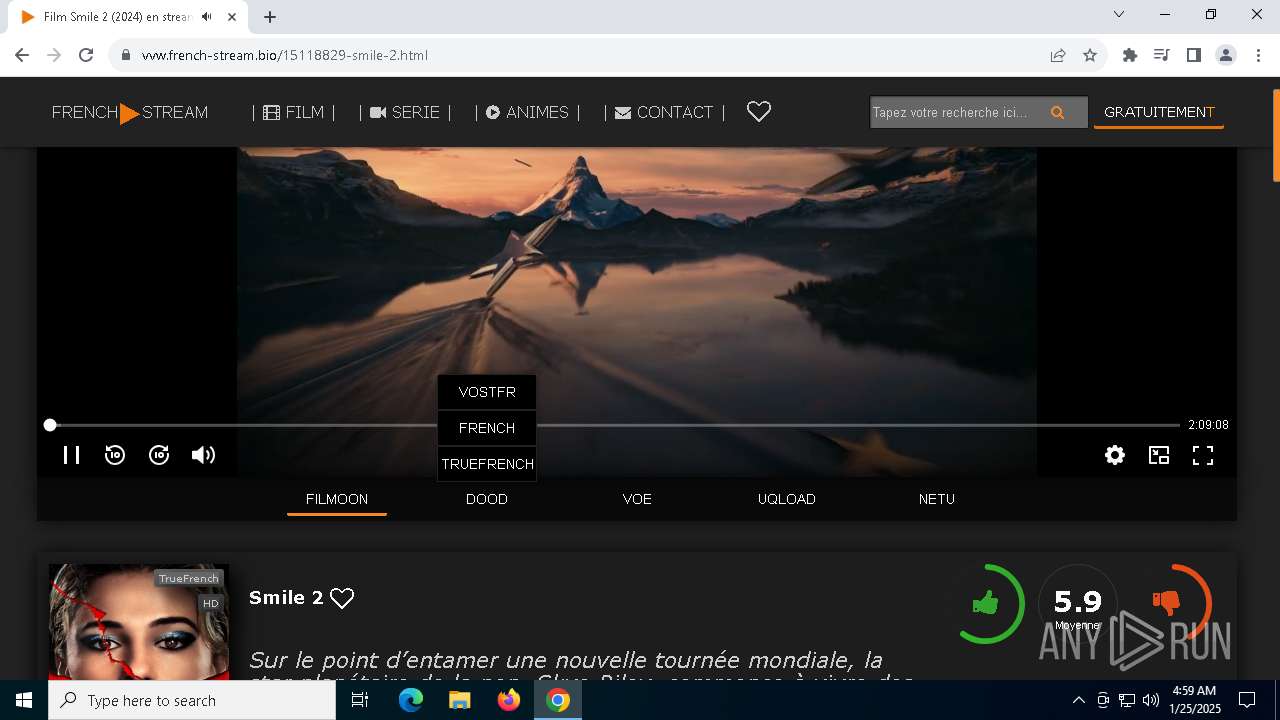Click the Smile 2 poster thumbnail
Viewport: 1280px width, 720px height.
[139, 622]
